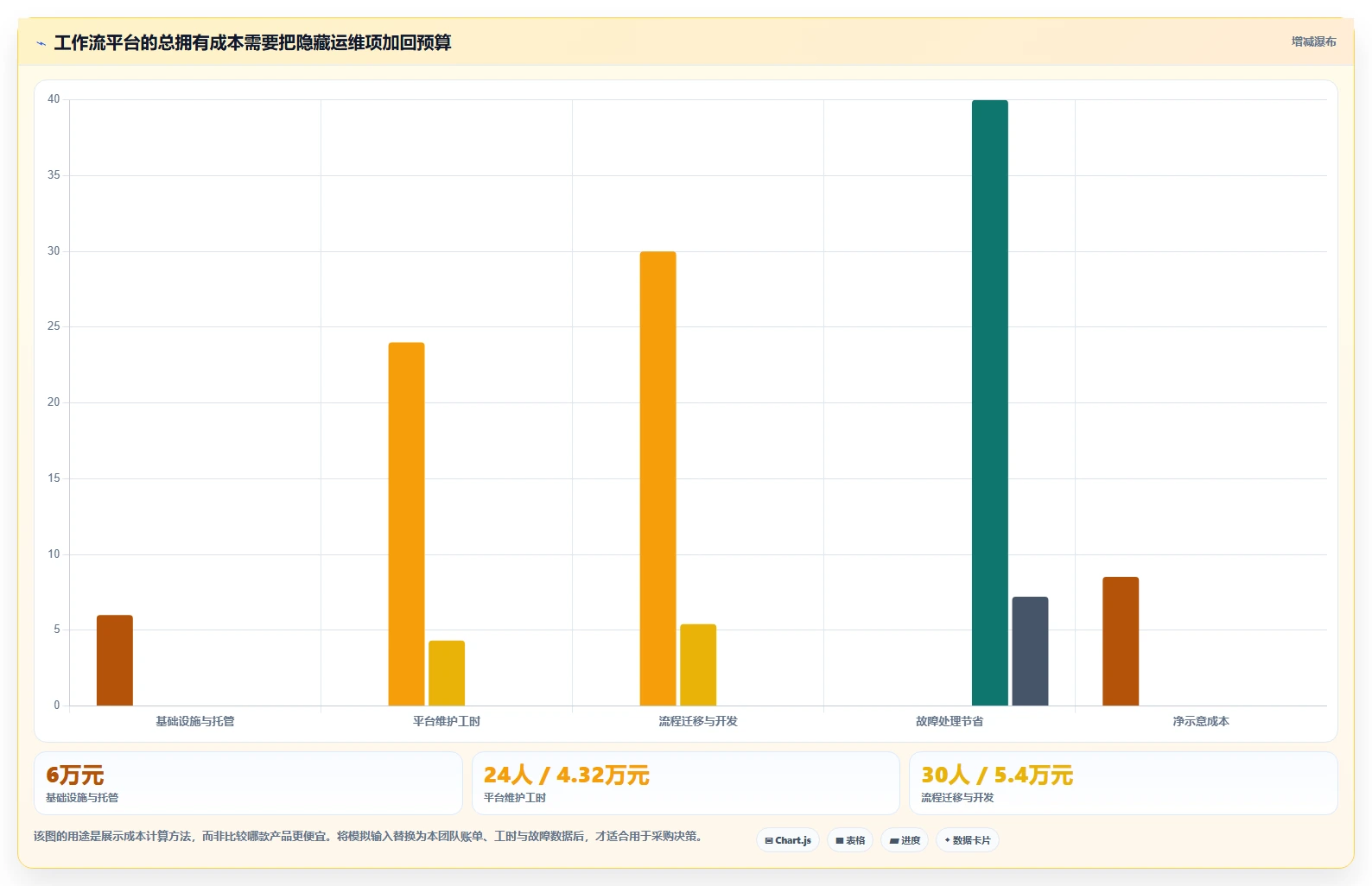Click the y-axis value 0
1372x886 pixels.
pyautogui.click(x=57, y=706)
